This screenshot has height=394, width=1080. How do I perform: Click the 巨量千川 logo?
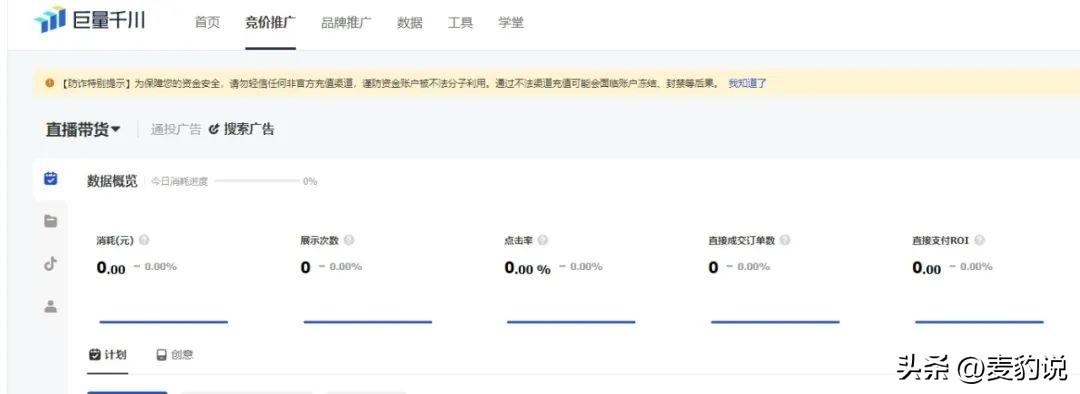(x=90, y=20)
